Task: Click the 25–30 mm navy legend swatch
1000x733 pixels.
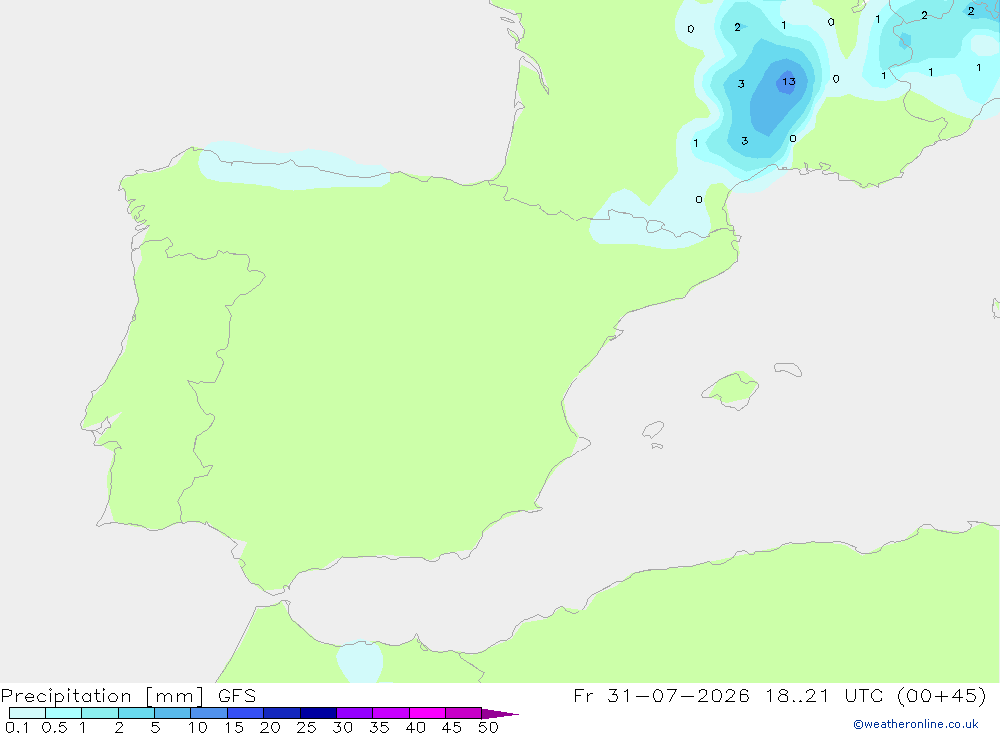Action: [x=318, y=713]
